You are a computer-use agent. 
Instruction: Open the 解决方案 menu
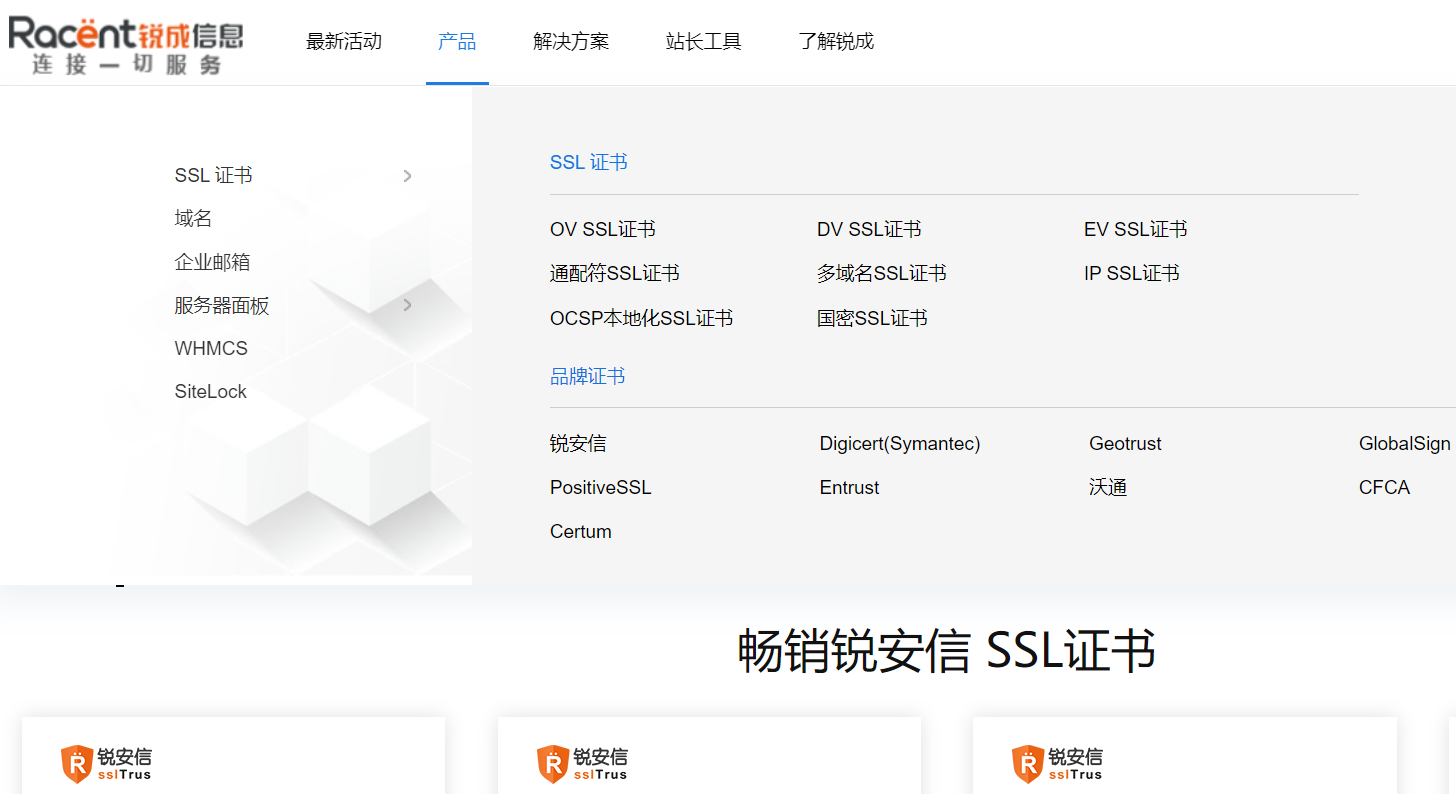click(x=571, y=41)
